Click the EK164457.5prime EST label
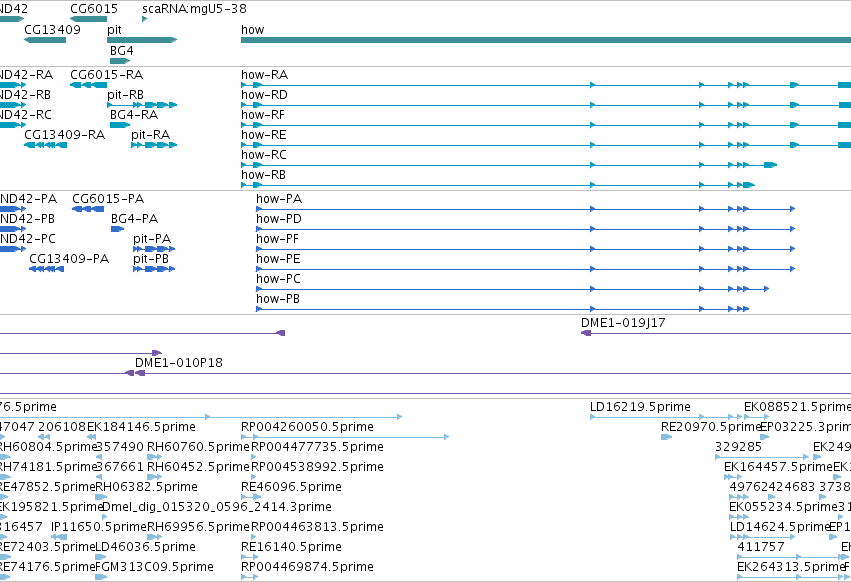 (778, 467)
